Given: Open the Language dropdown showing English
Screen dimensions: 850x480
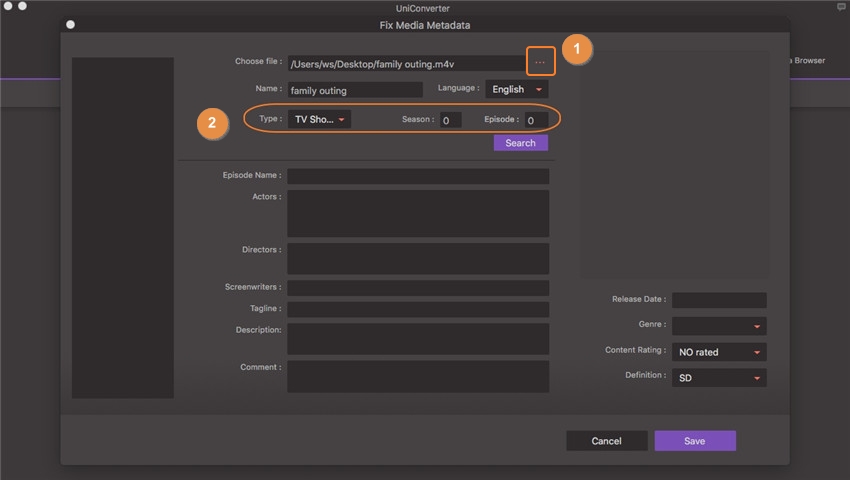Looking at the screenshot, I should pos(517,89).
